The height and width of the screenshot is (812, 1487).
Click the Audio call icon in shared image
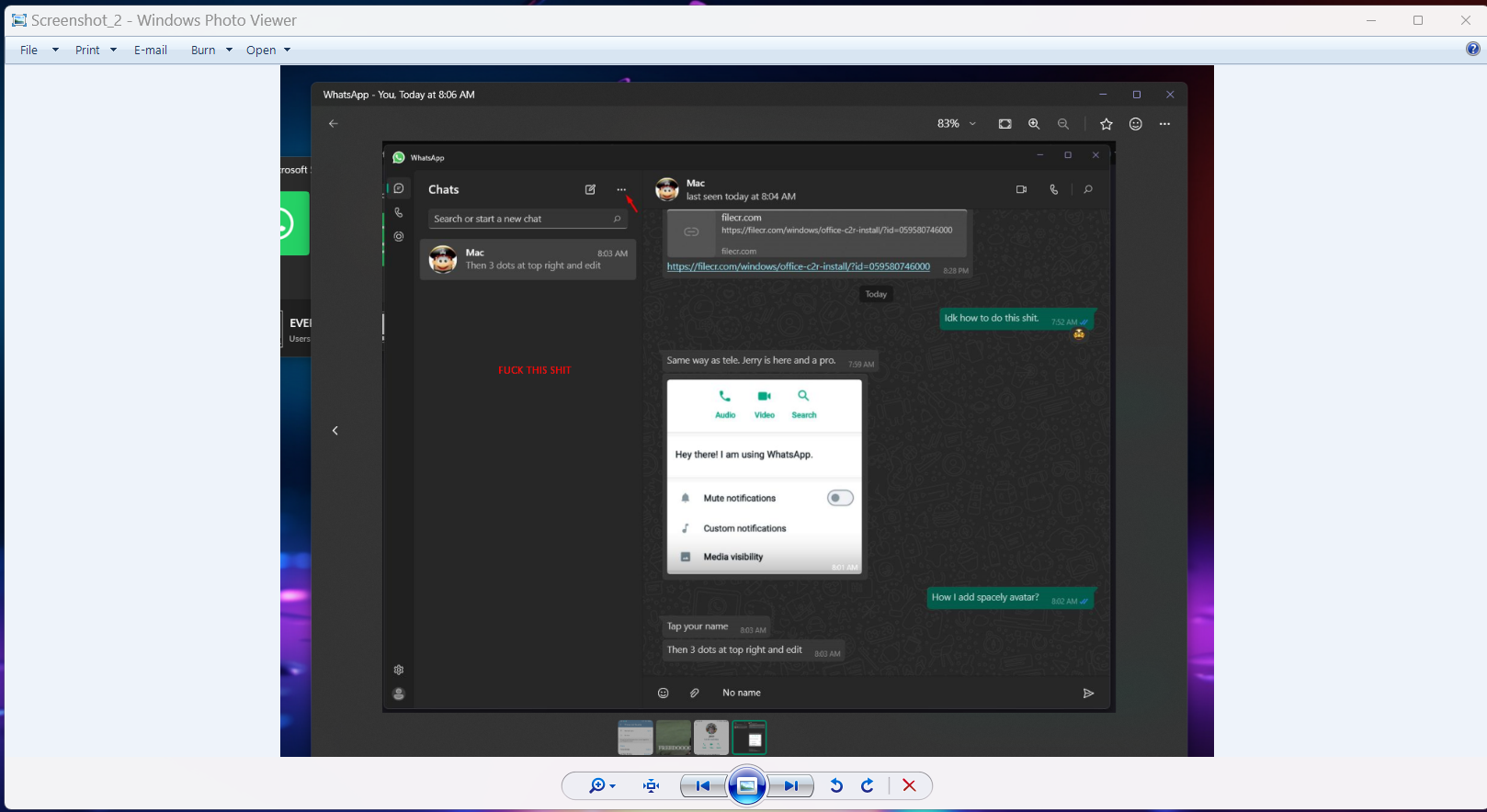tap(725, 396)
